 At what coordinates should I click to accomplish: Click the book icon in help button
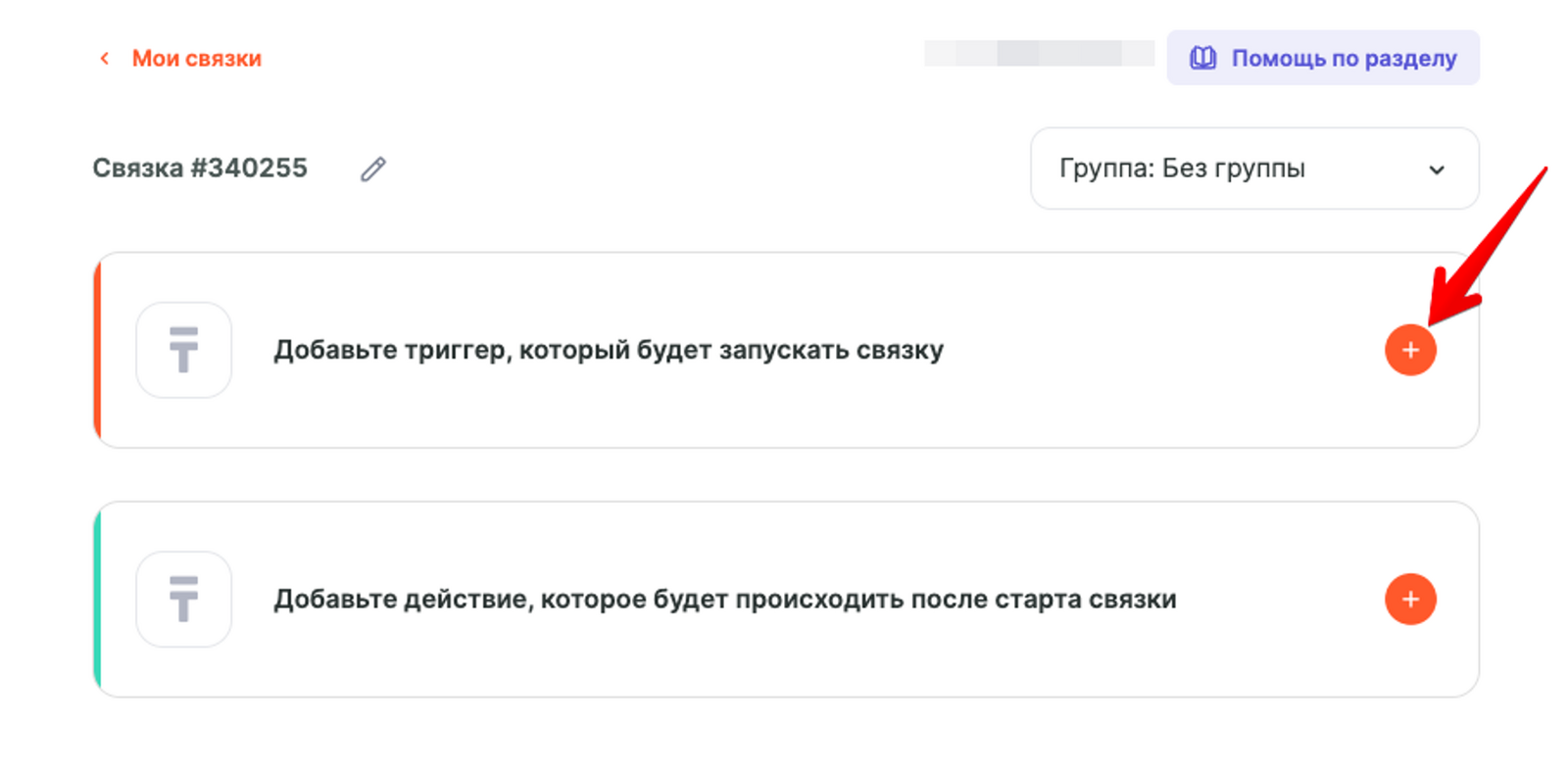(x=1202, y=58)
